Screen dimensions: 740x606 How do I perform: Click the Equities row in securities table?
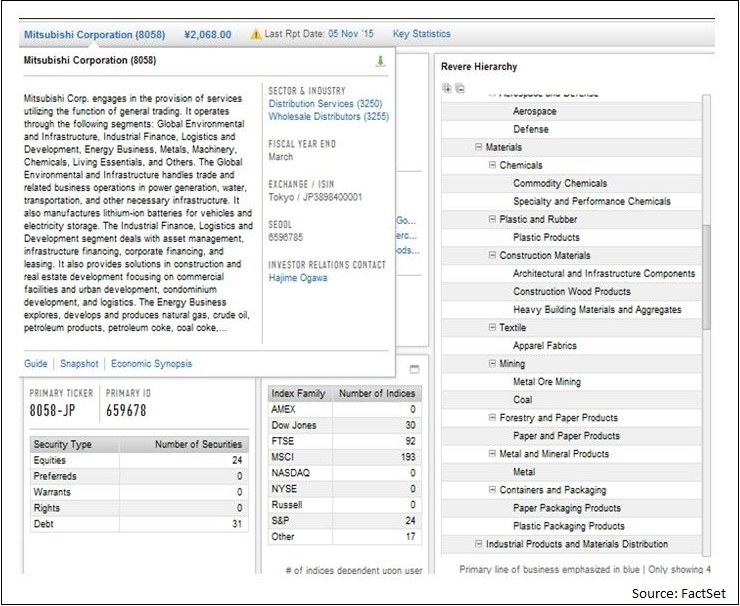click(139, 460)
